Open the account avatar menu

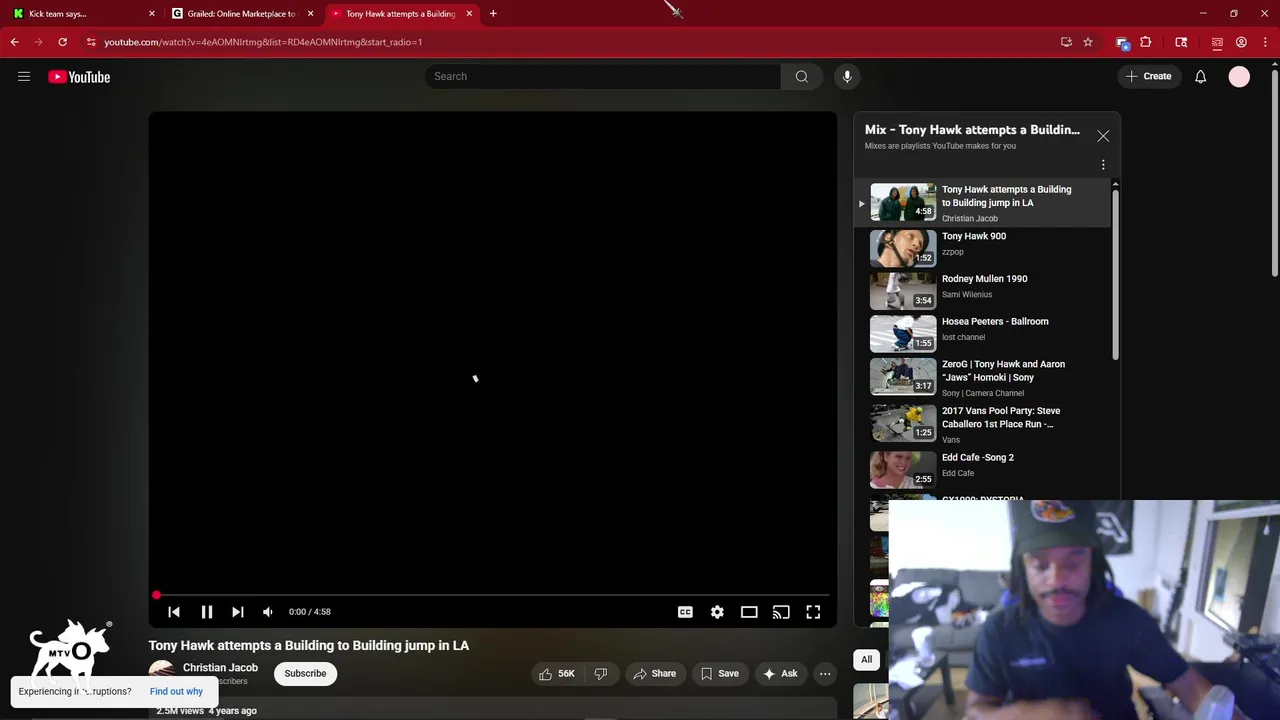1239,77
